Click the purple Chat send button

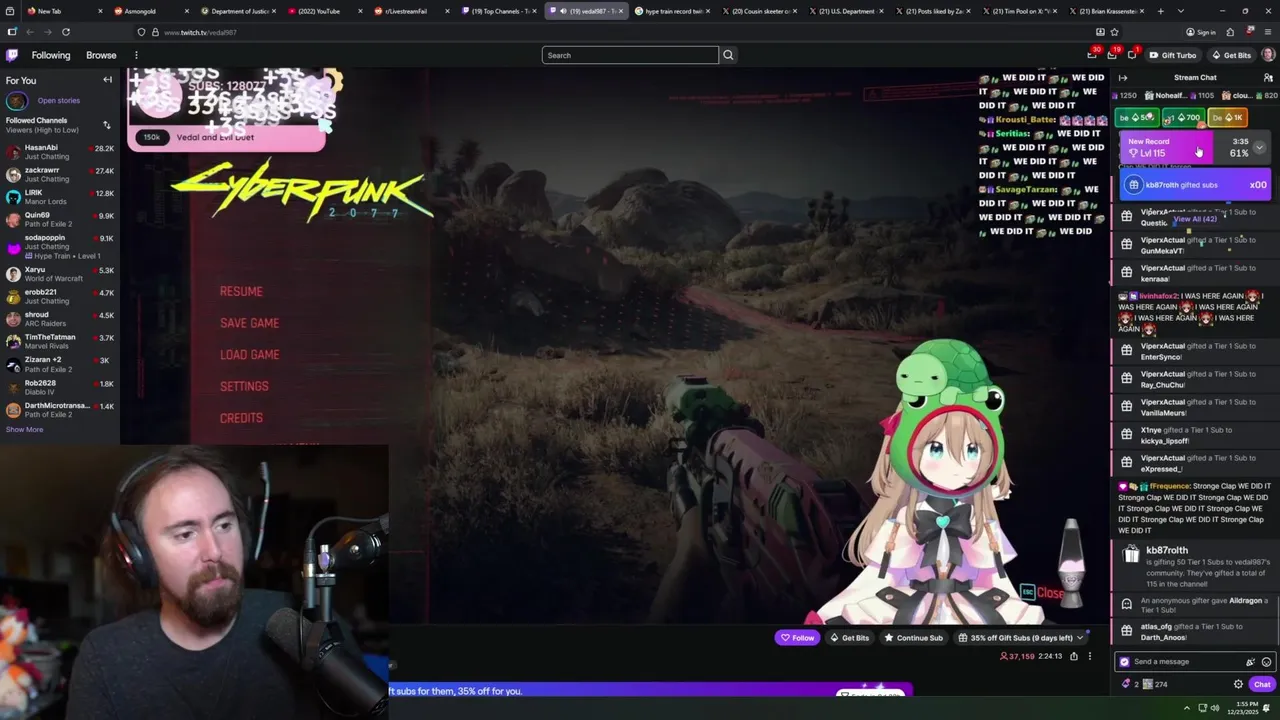click(1262, 684)
